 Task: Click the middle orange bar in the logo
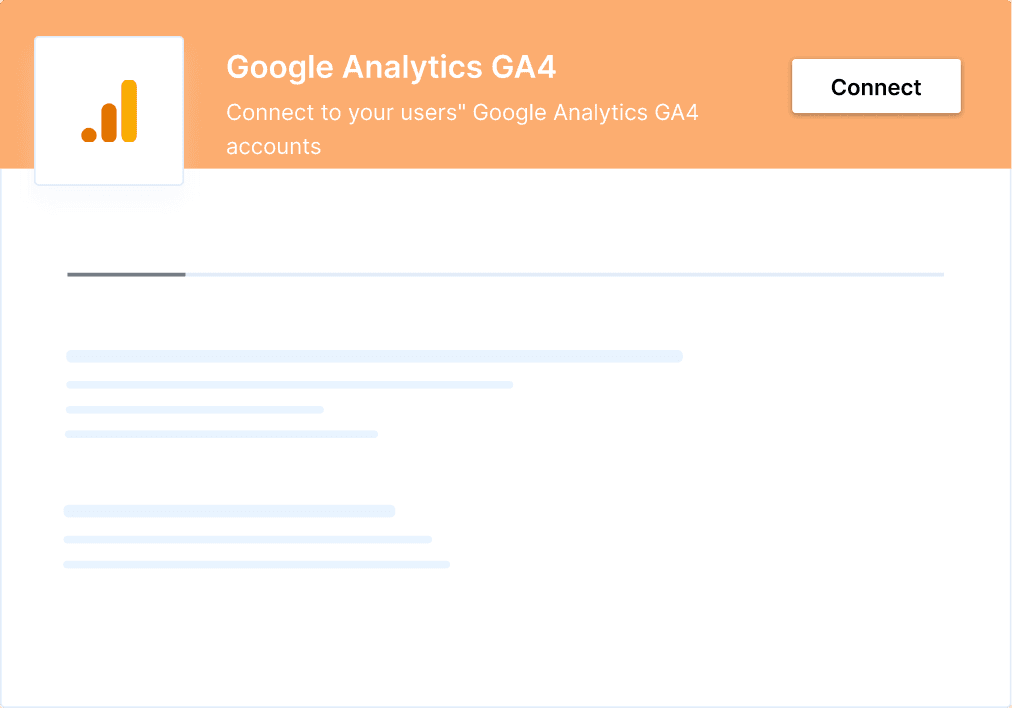[109, 121]
